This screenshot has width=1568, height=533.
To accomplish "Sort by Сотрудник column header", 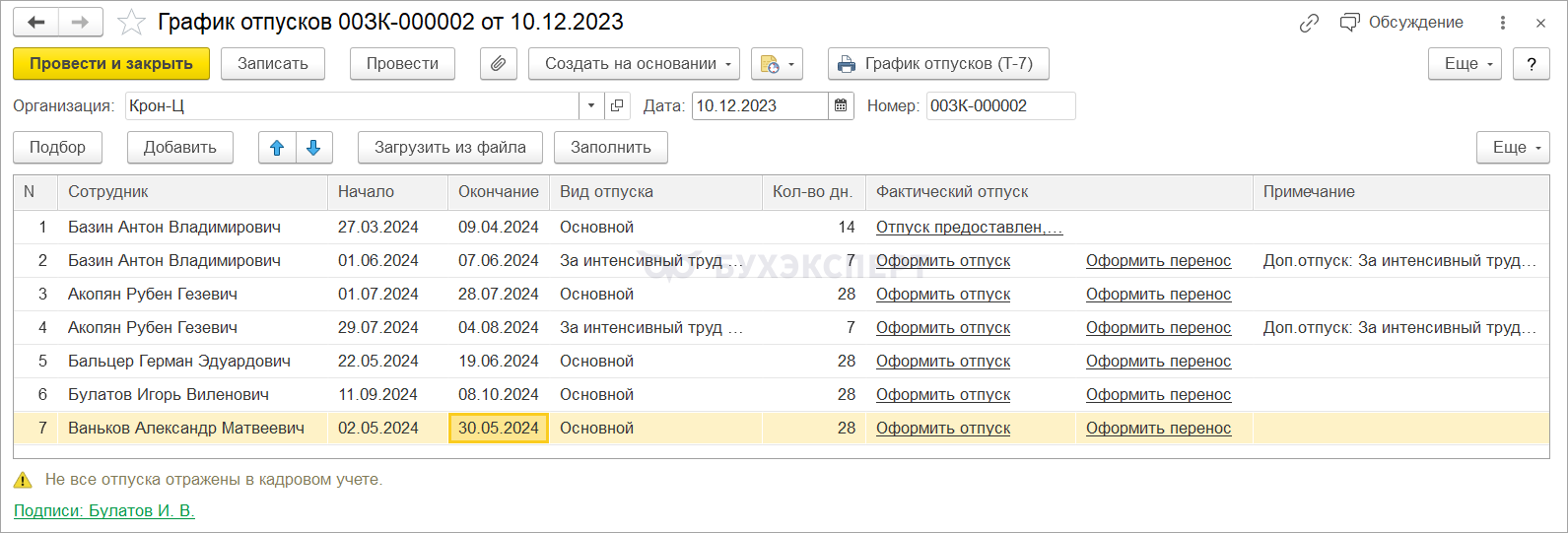I will pos(192,192).
